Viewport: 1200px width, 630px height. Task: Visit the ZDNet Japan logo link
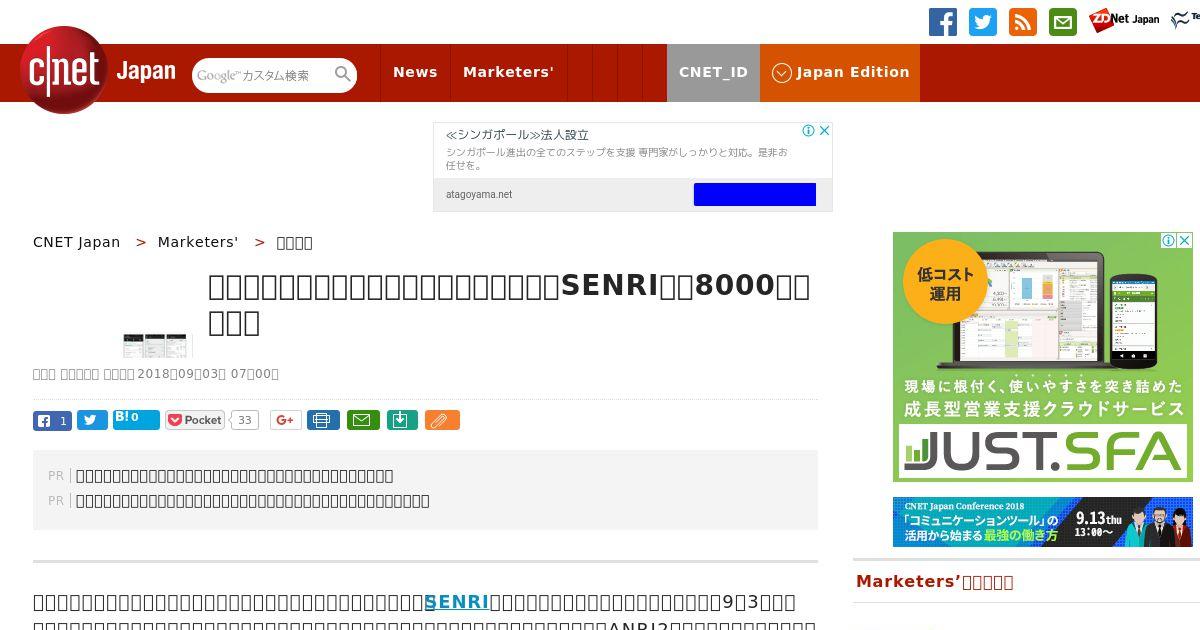click(x=1124, y=19)
